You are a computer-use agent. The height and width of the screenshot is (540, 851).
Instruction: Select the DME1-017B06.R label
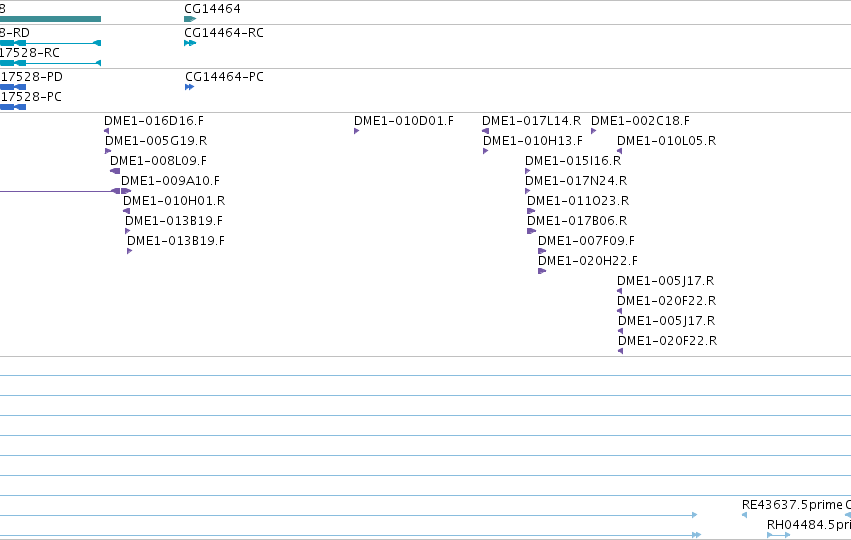click(x=577, y=221)
